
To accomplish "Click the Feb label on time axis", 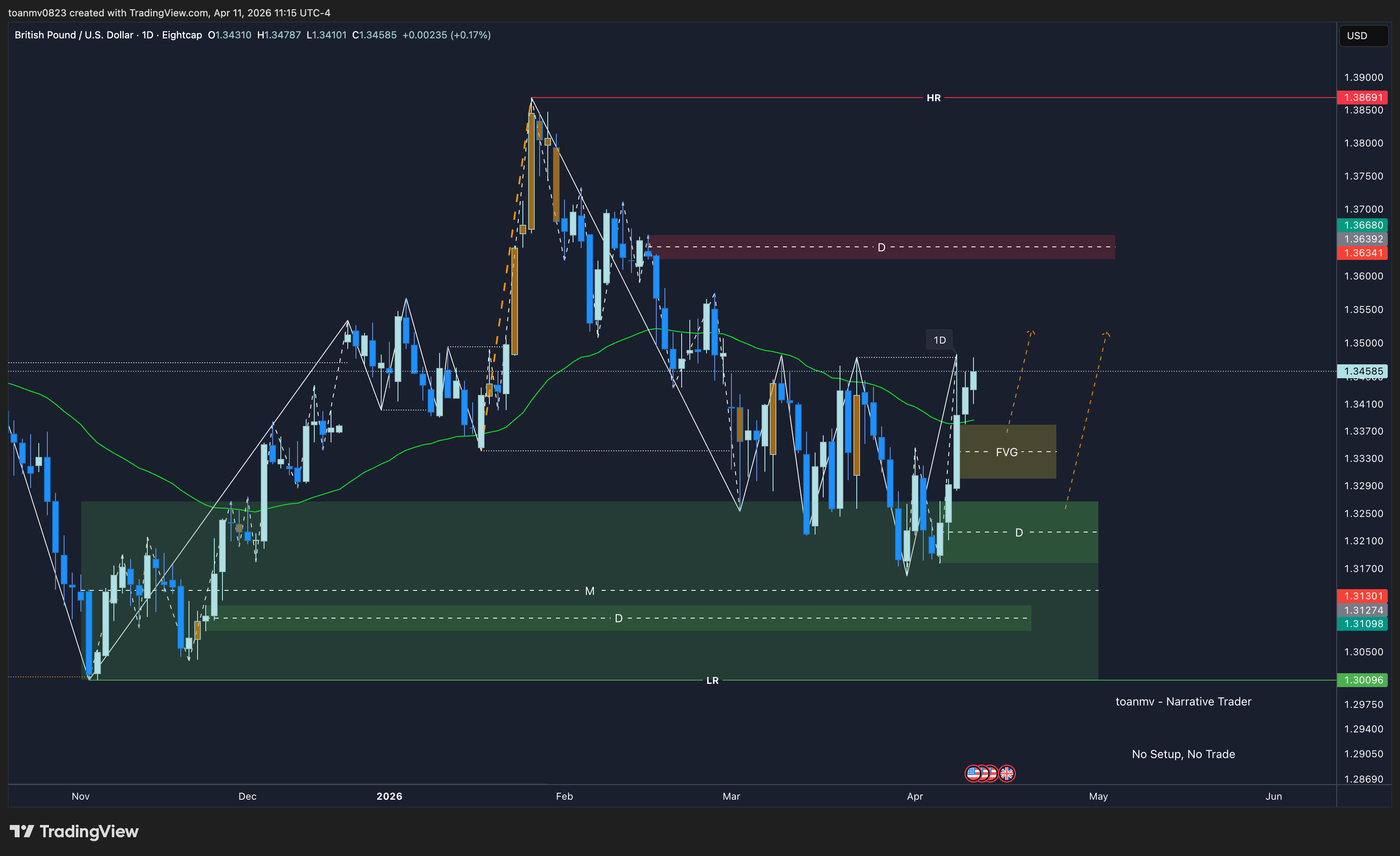I will click(564, 796).
